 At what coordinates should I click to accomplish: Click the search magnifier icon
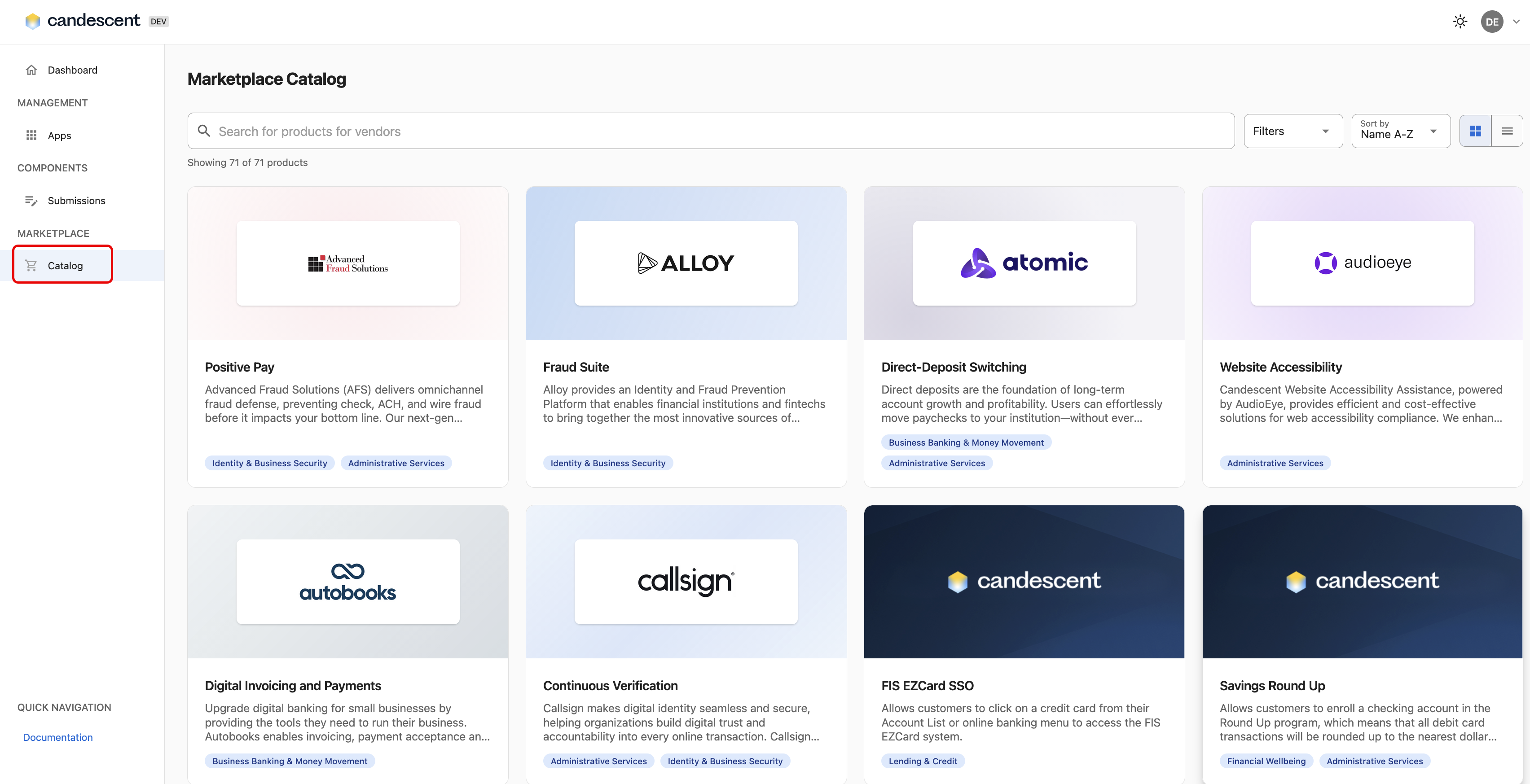(x=204, y=131)
